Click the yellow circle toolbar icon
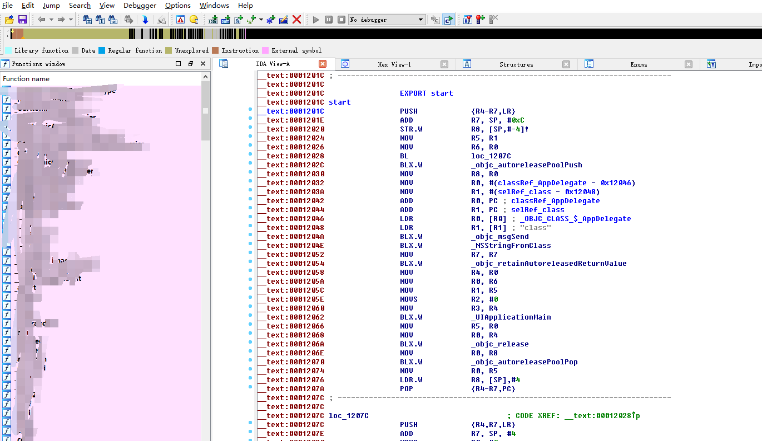 pos(193,19)
